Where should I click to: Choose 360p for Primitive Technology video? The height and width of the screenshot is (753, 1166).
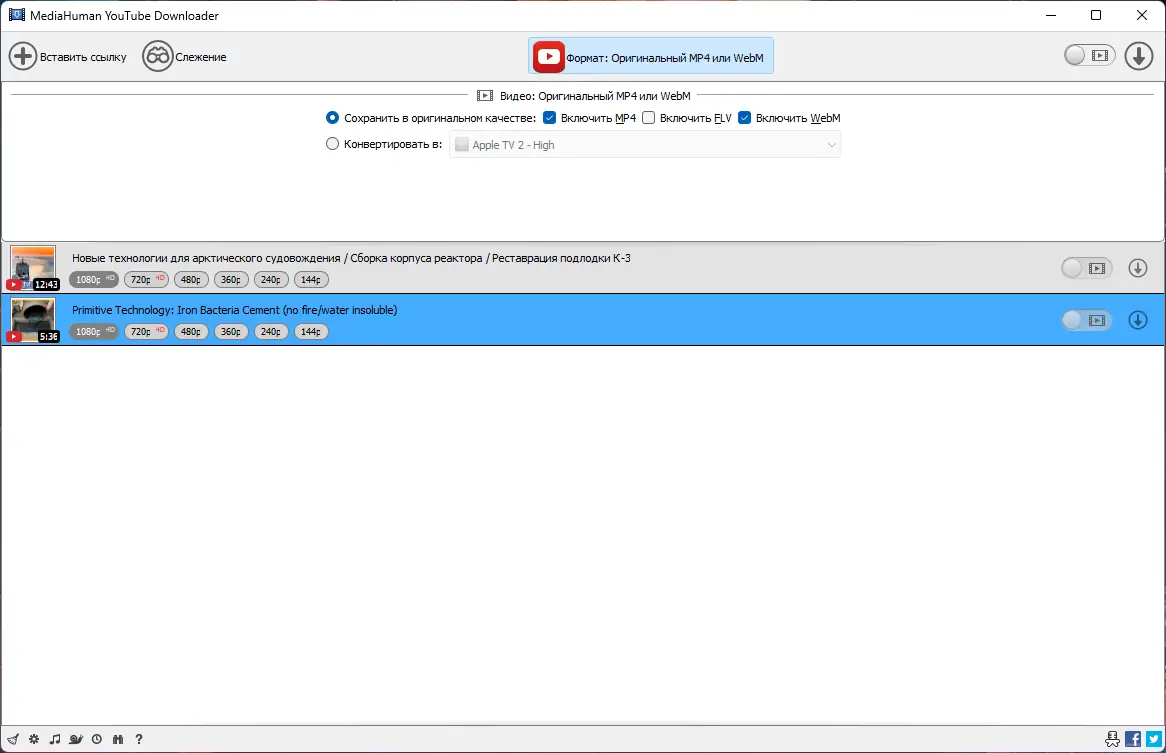[231, 332]
